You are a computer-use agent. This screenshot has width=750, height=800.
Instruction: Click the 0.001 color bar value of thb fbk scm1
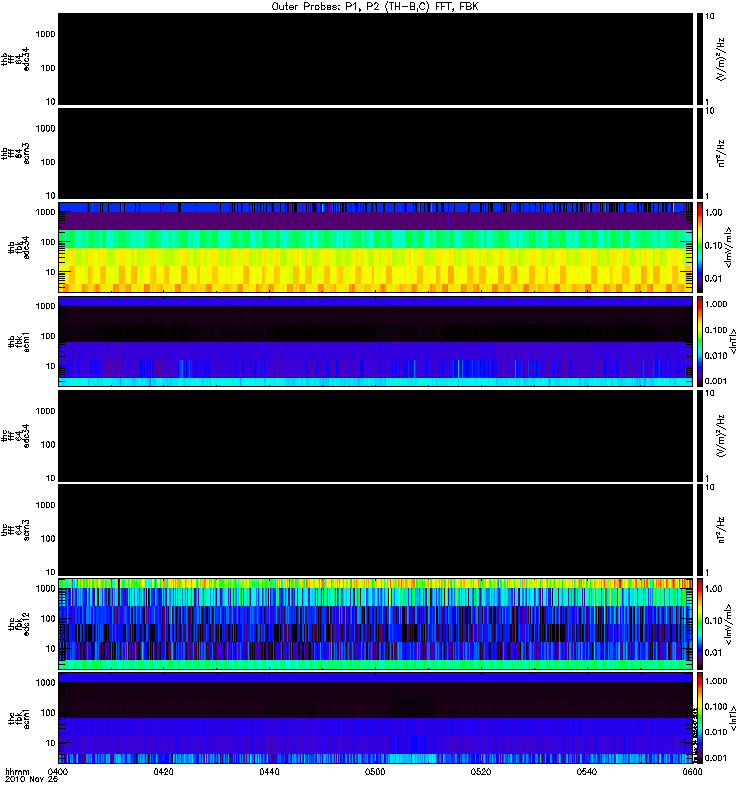tap(716, 381)
